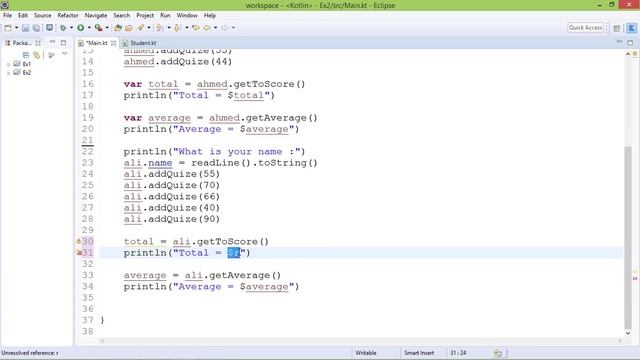Minimize the editor area
Viewport: 640px width, 360px height.
[619, 42]
